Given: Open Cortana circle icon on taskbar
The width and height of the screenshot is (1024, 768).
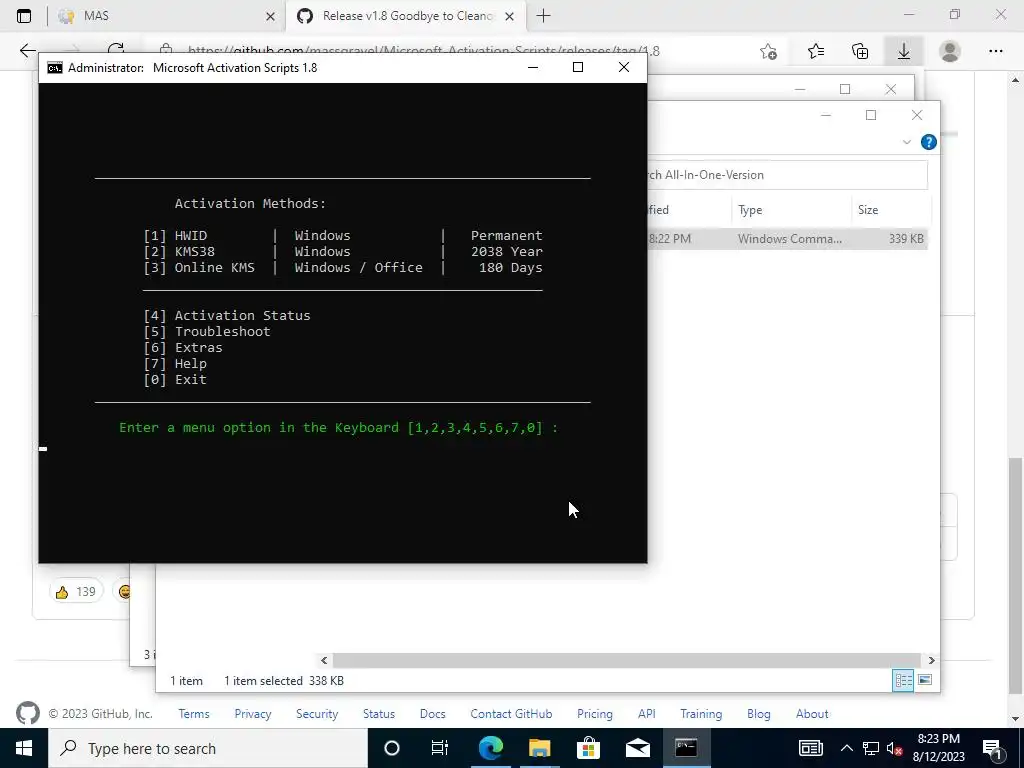Looking at the screenshot, I should pyautogui.click(x=392, y=748).
